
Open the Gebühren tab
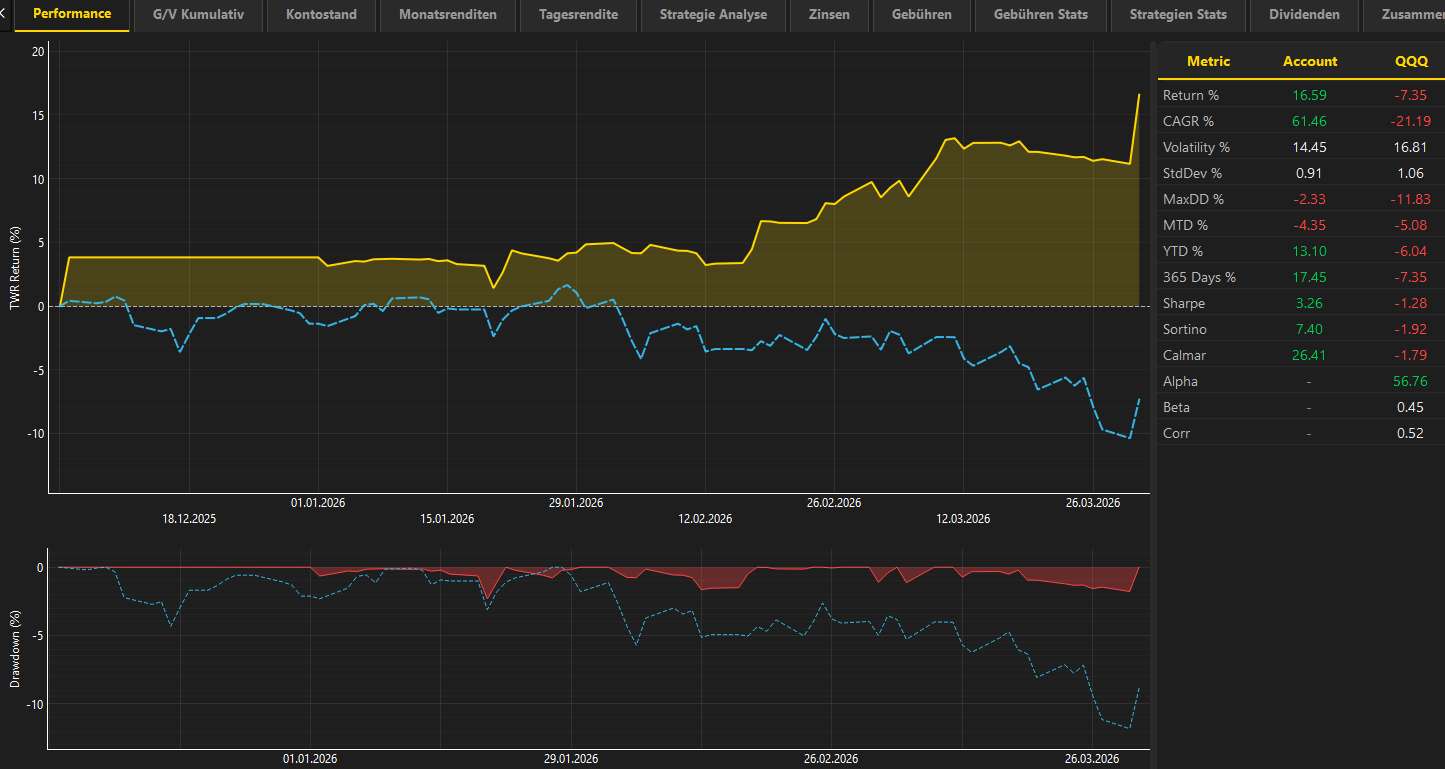[x=920, y=15]
